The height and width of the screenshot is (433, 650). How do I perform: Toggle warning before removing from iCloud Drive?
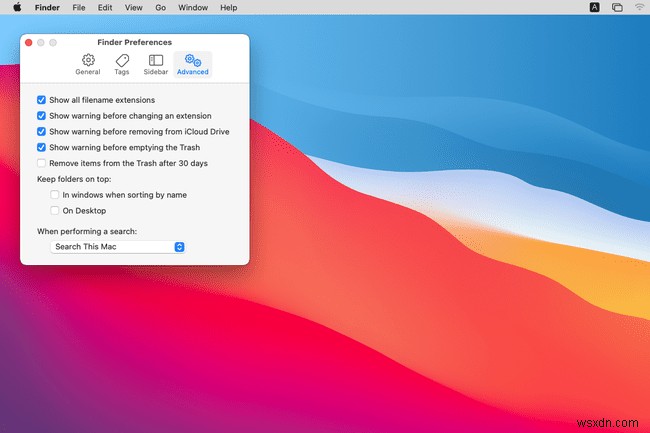(x=41, y=131)
